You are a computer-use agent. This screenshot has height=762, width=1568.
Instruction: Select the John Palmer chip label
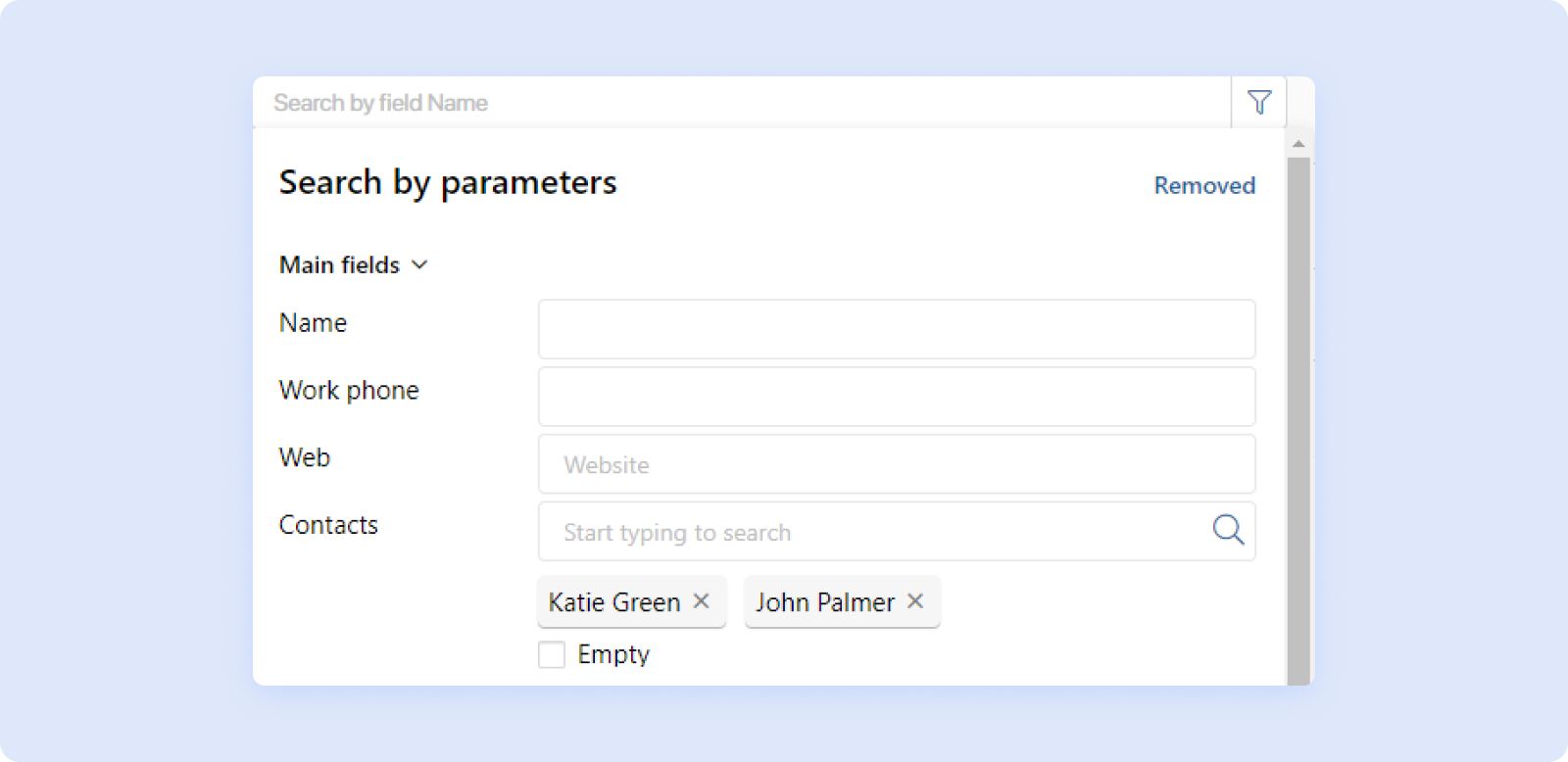825,602
